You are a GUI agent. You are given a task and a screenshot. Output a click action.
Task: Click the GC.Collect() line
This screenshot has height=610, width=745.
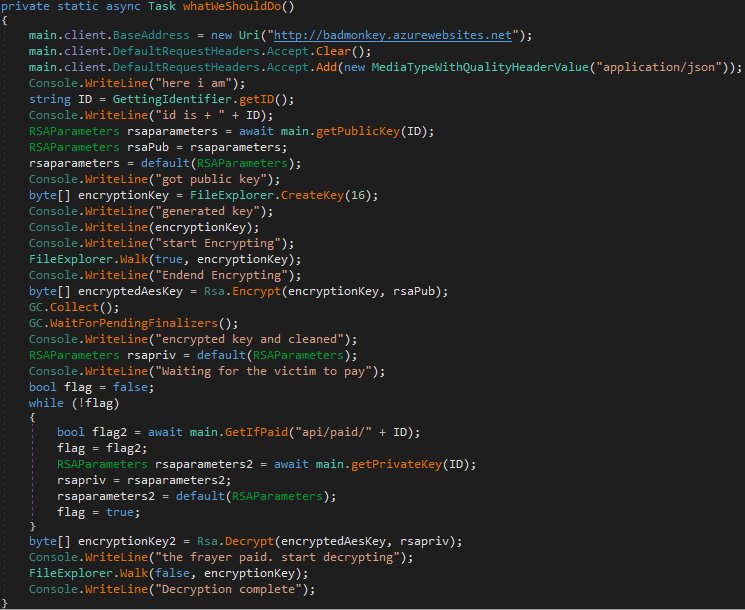74,307
